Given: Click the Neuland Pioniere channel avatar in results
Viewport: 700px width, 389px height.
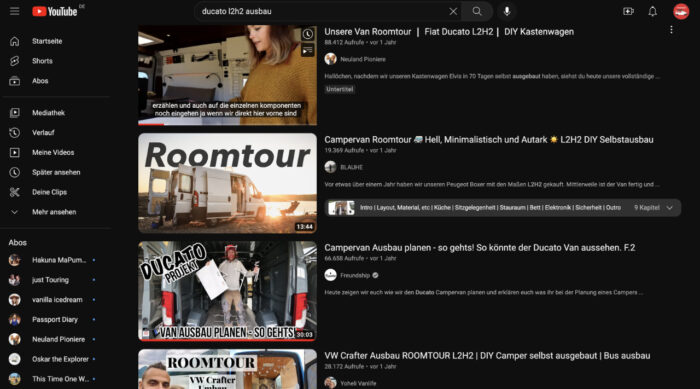Looking at the screenshot, I should (330, 59).
